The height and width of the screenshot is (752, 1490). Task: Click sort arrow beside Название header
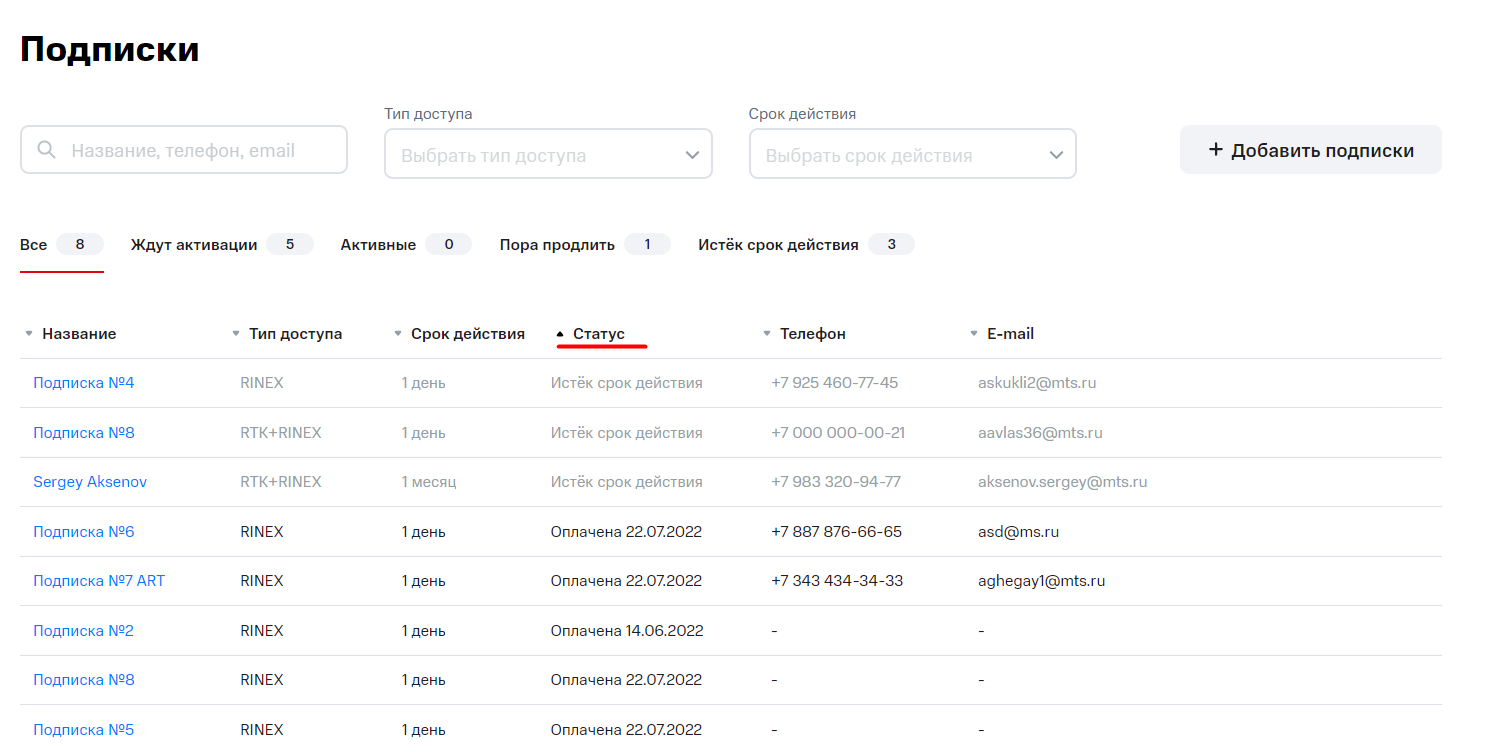click(29, 334)
